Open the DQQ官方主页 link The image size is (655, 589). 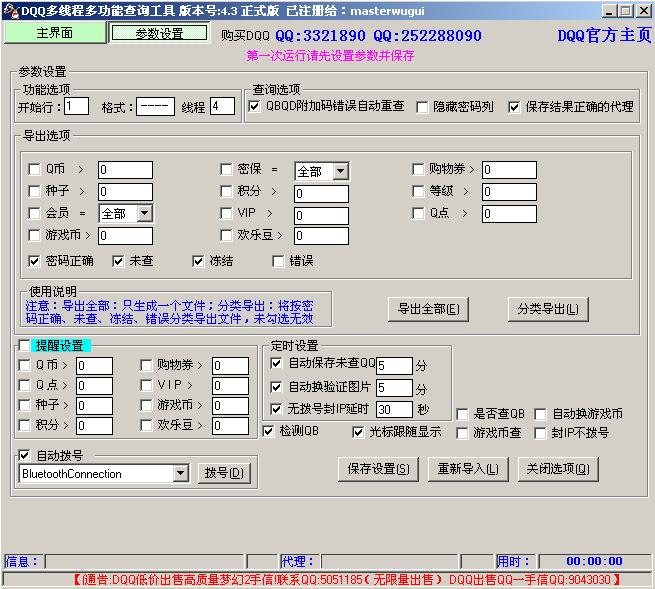604,35
